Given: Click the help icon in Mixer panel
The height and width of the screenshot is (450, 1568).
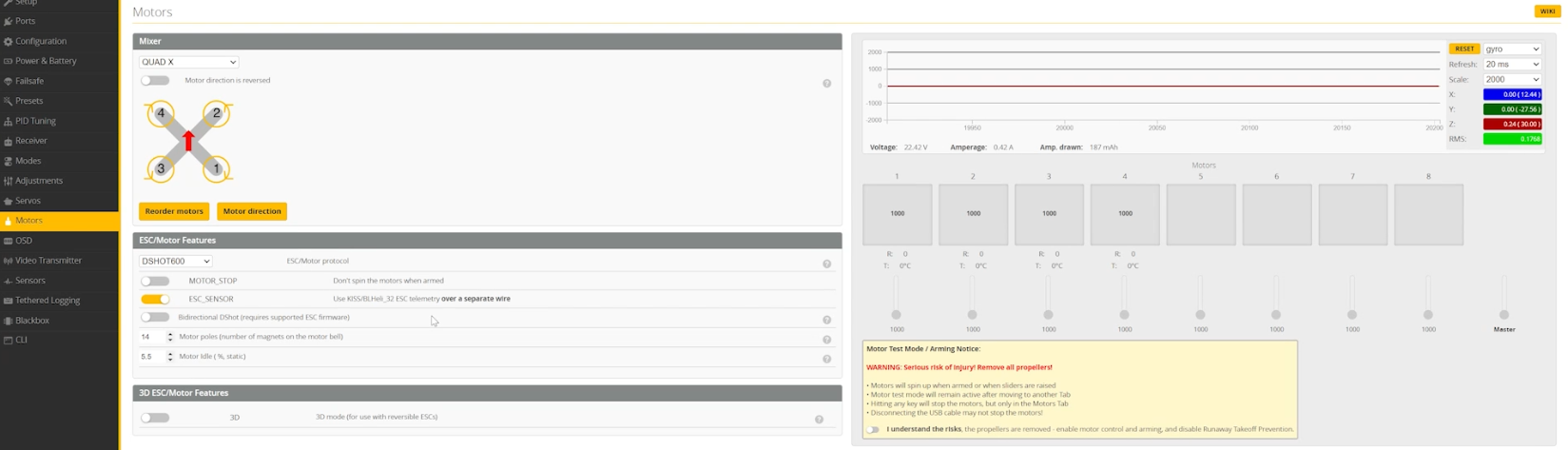Looking at the screenshot, I should 826,84.
